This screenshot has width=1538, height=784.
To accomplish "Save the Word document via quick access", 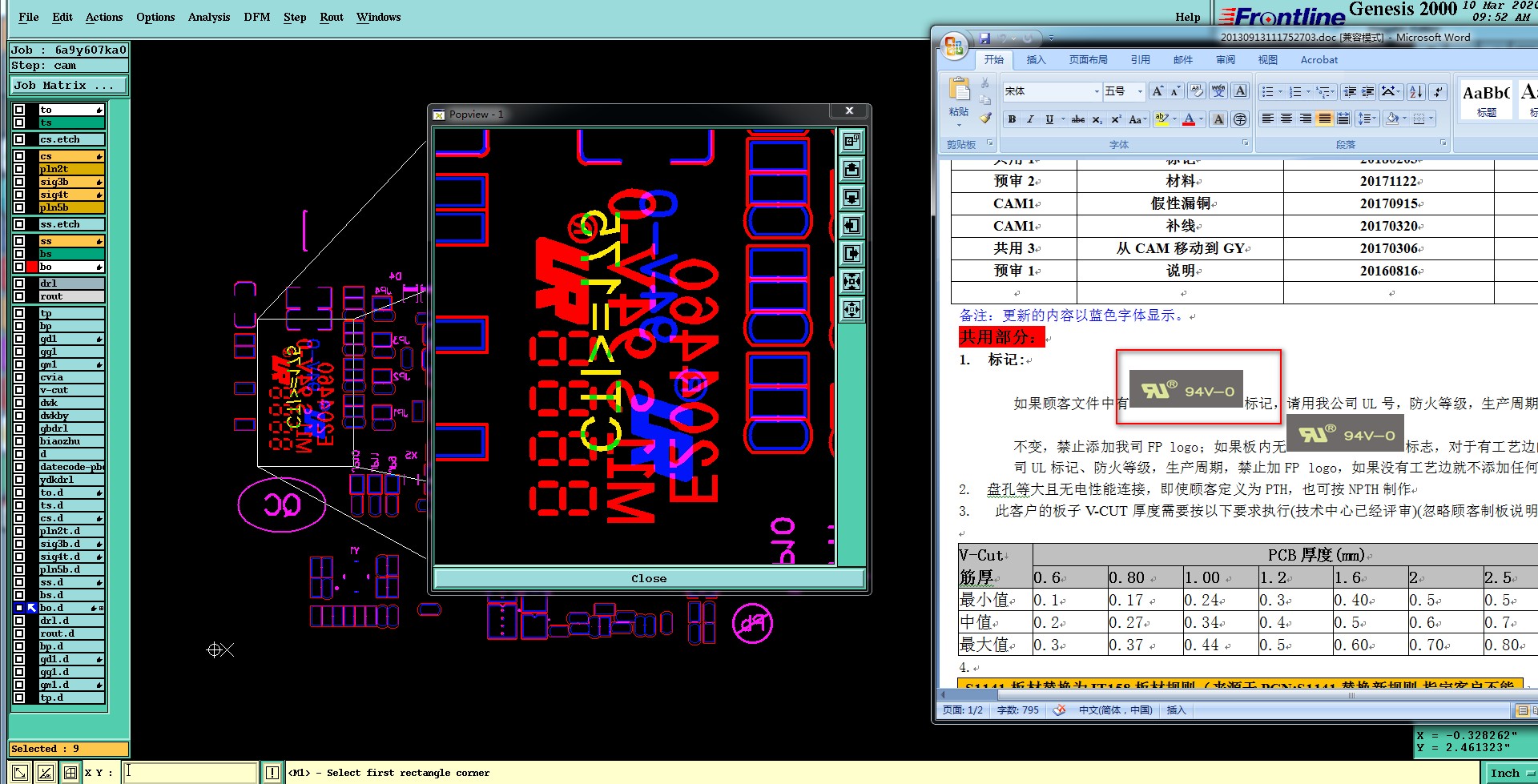I will click(x=984, y=38).
